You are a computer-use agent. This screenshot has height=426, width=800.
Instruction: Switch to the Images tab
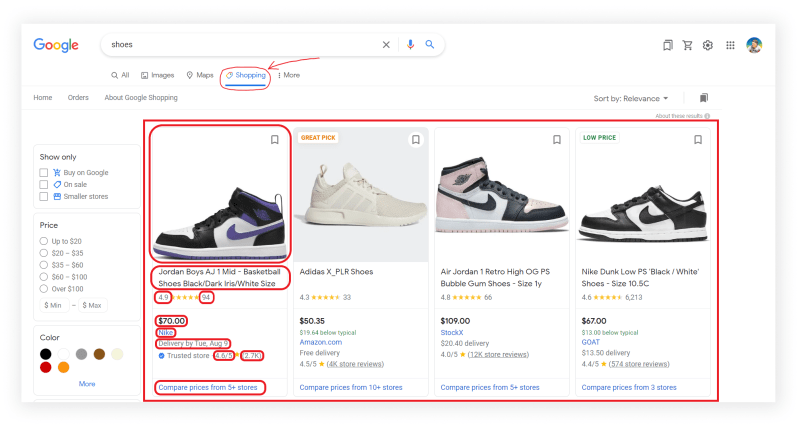158,75
